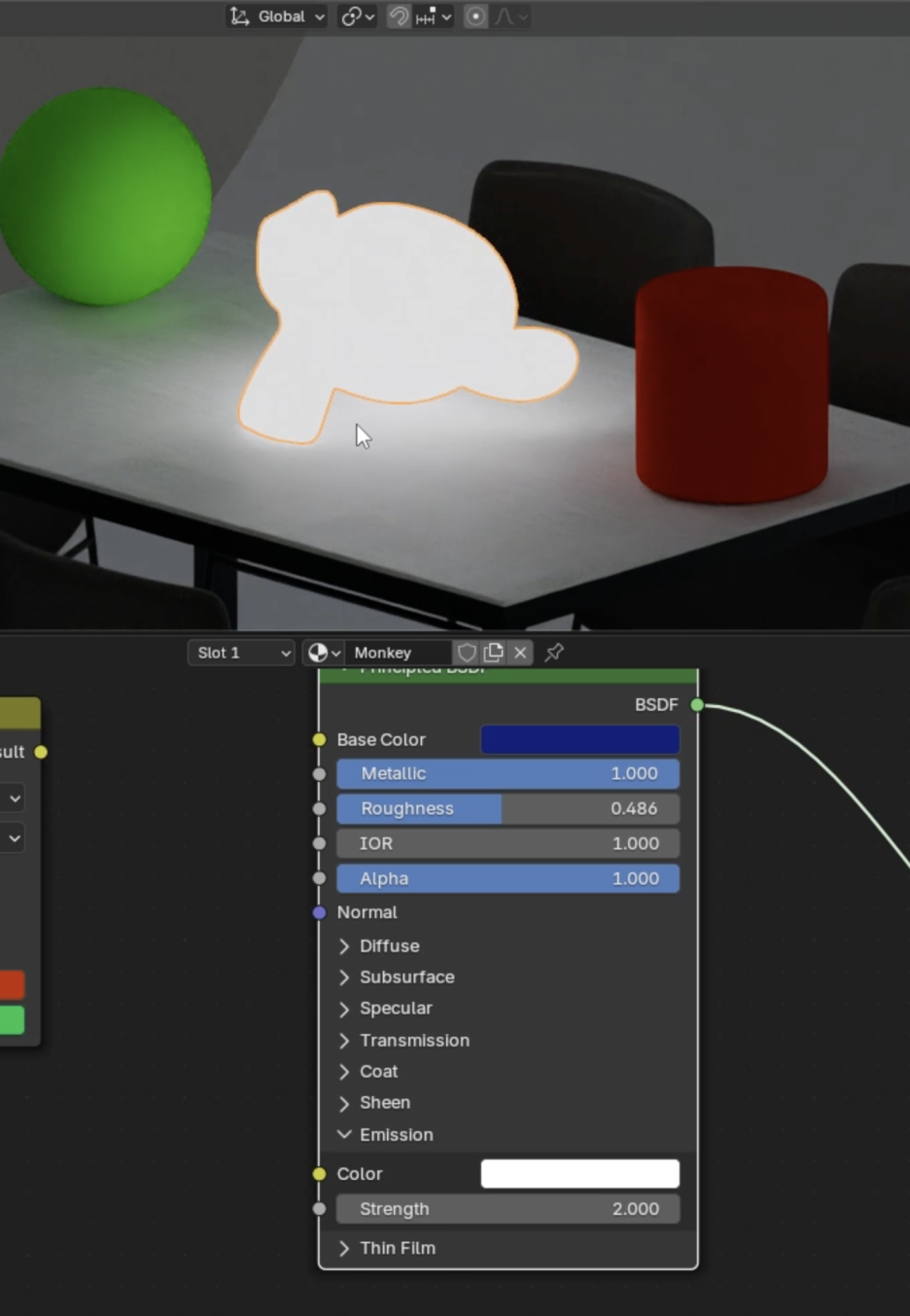Image resolution: width=910 pixels, height=1316 pixels.
Task: Toggle the snapping magnet icon
Action: (399, 17)
